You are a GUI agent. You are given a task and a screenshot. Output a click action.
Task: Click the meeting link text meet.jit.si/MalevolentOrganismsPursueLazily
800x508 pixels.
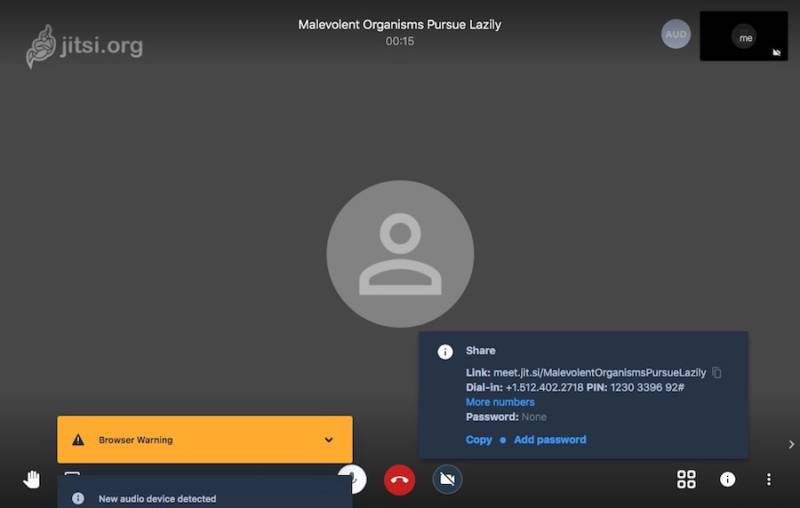click(599, 372)
